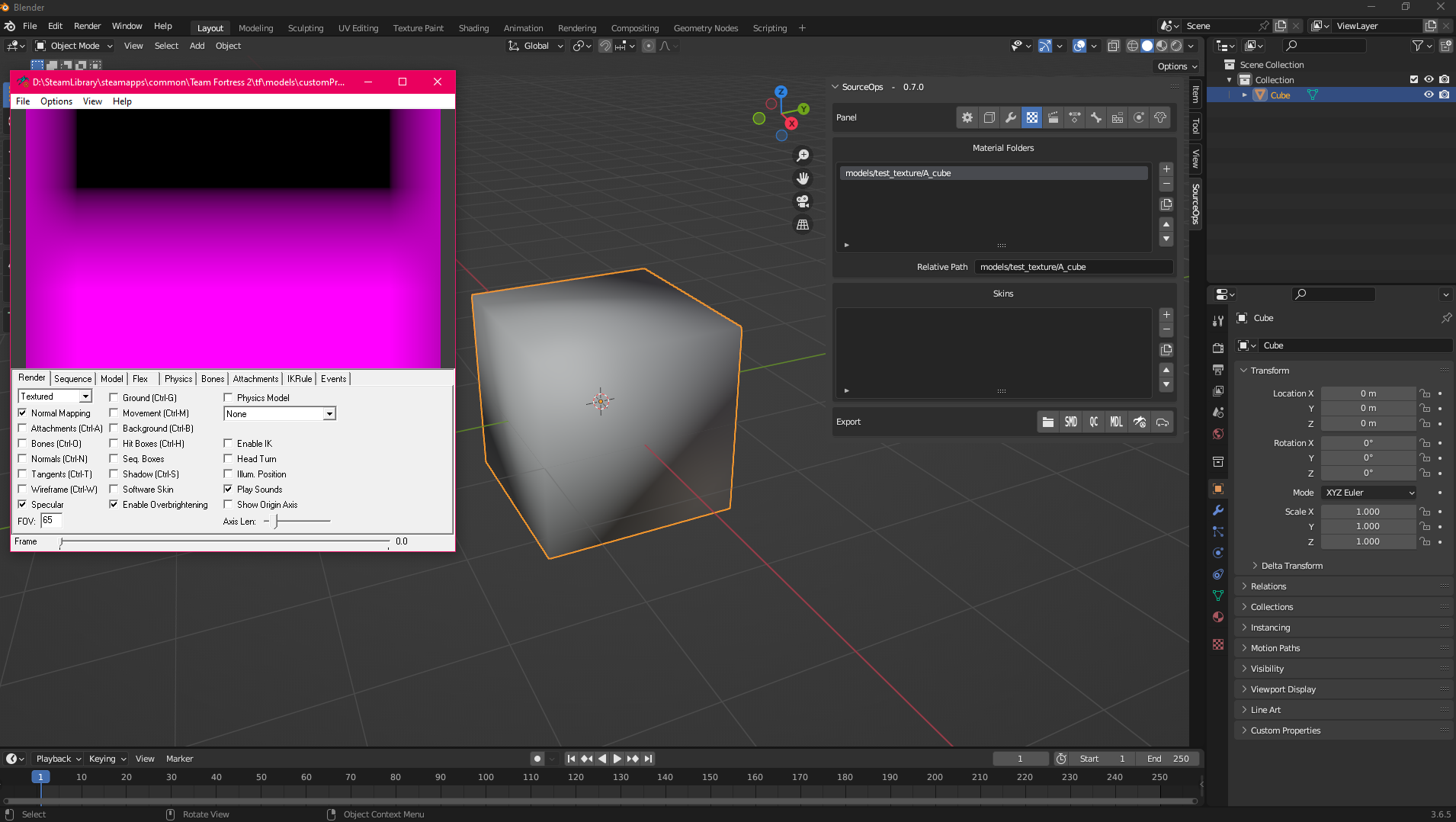Open the Object Constraints properties tab
The width and height of the screenshot is (1456, 822).
(1218, 574)
